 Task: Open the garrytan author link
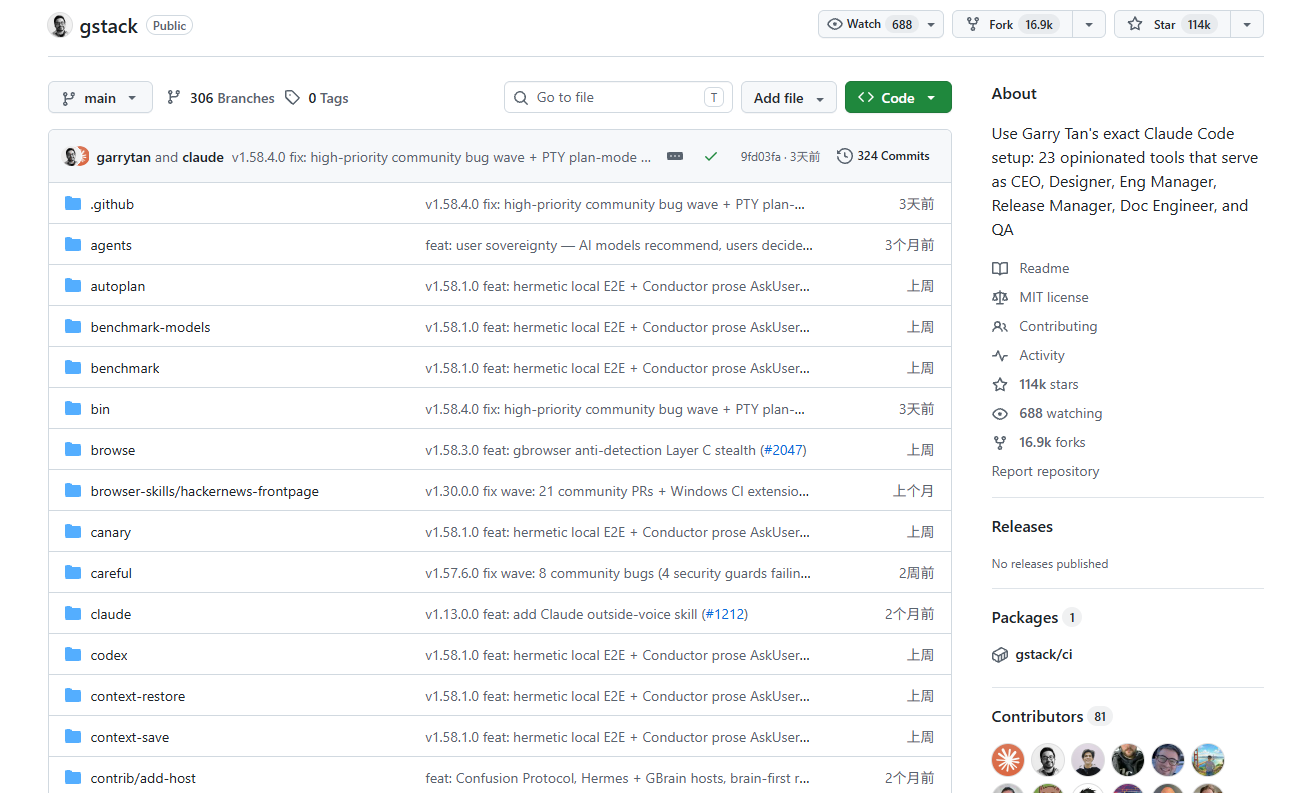pyautogui.click(x=124, y=157)
